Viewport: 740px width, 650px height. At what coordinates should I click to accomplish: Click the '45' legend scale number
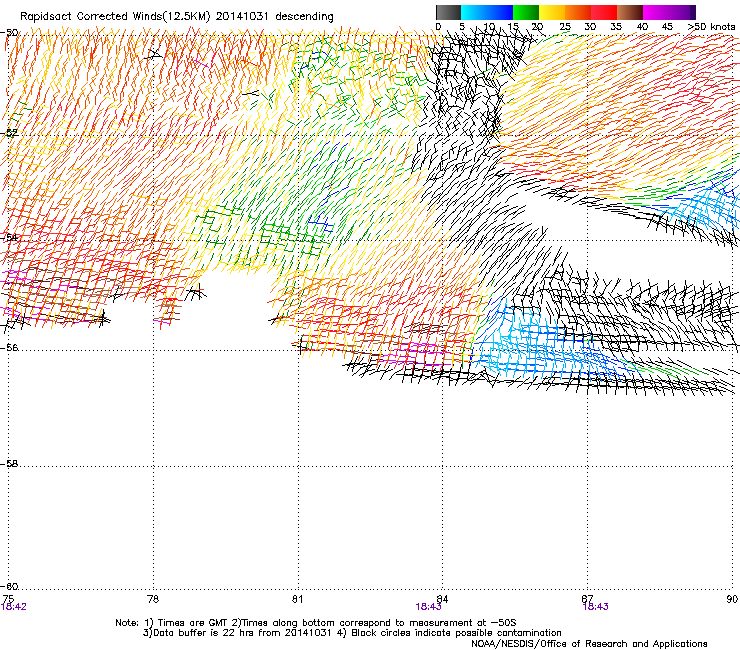667,27
